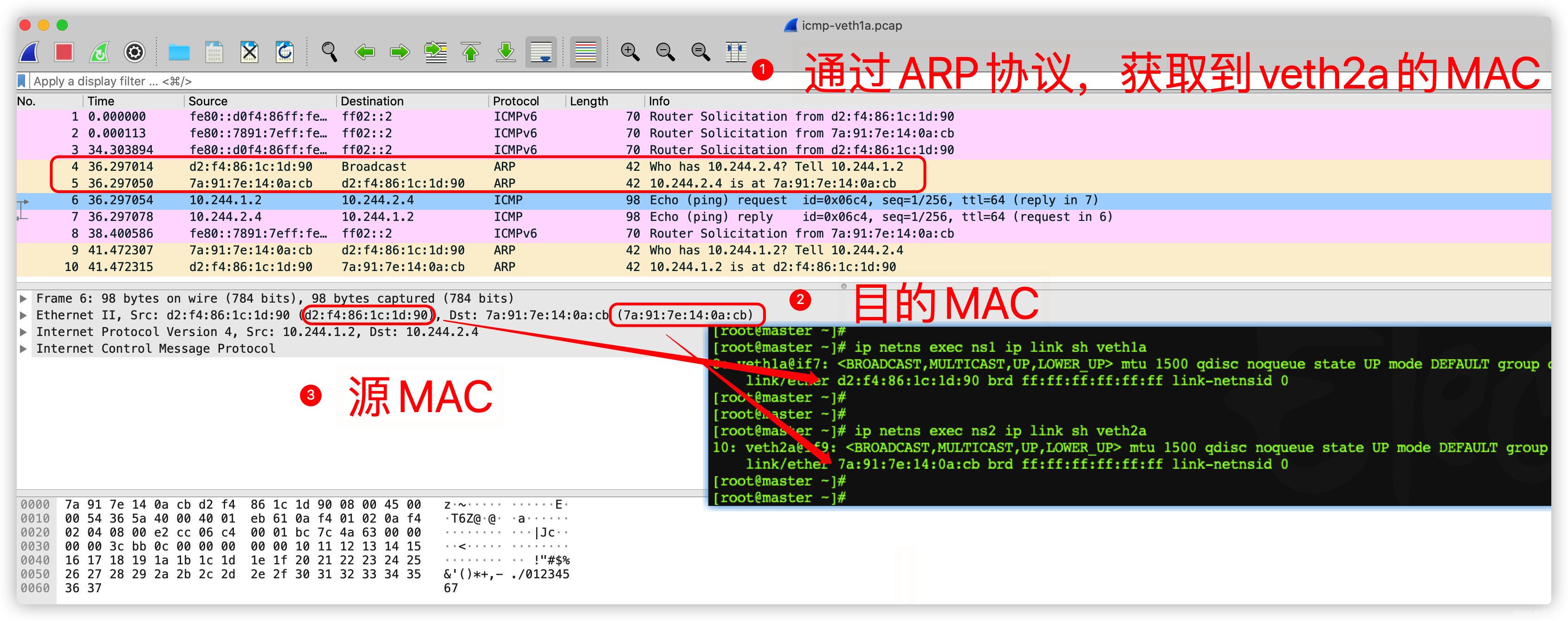Start capture with the shark fin icon
The image size is (1568, 621).
[x=29, y=52]
